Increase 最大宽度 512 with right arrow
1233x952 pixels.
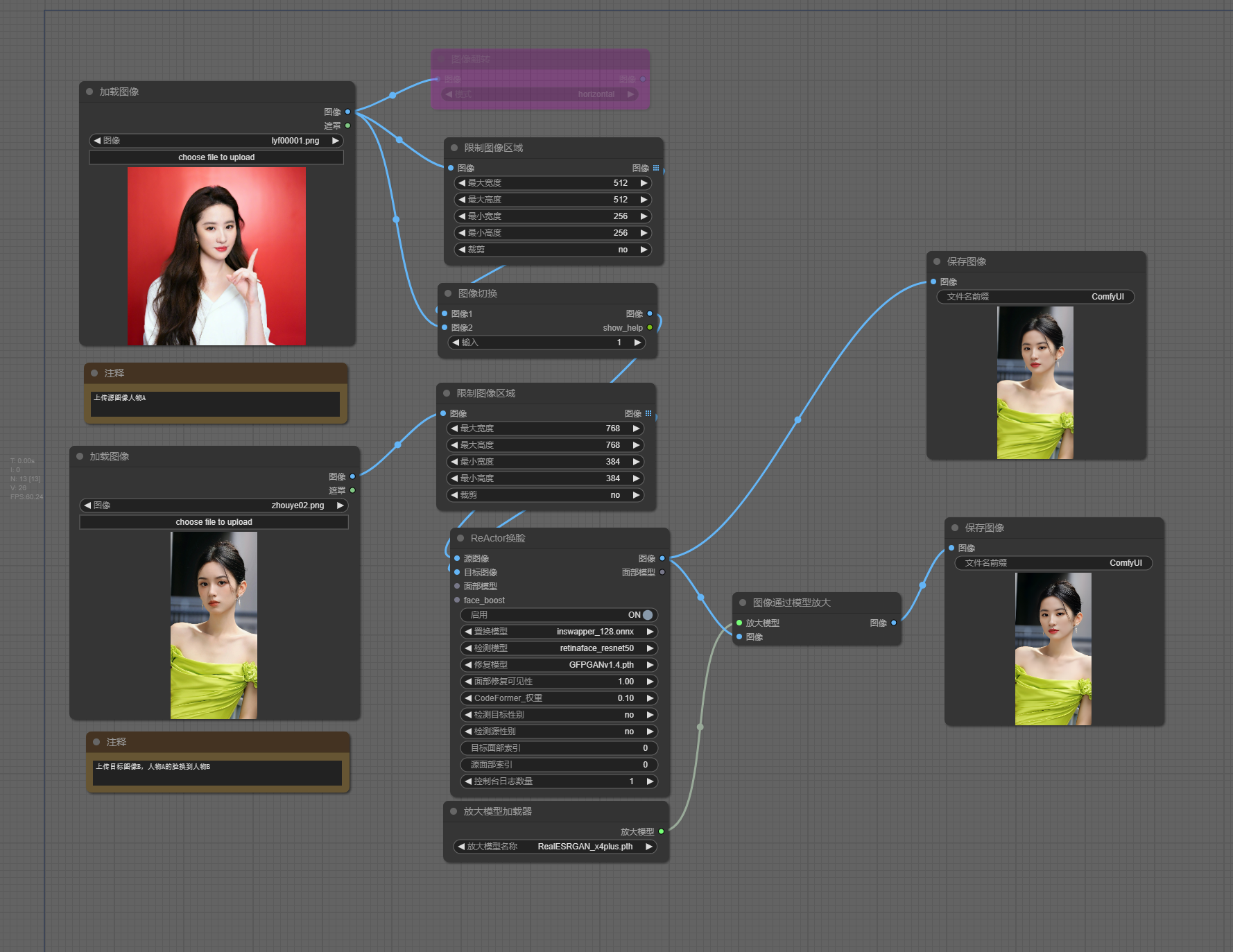click(x=644, y=183)
